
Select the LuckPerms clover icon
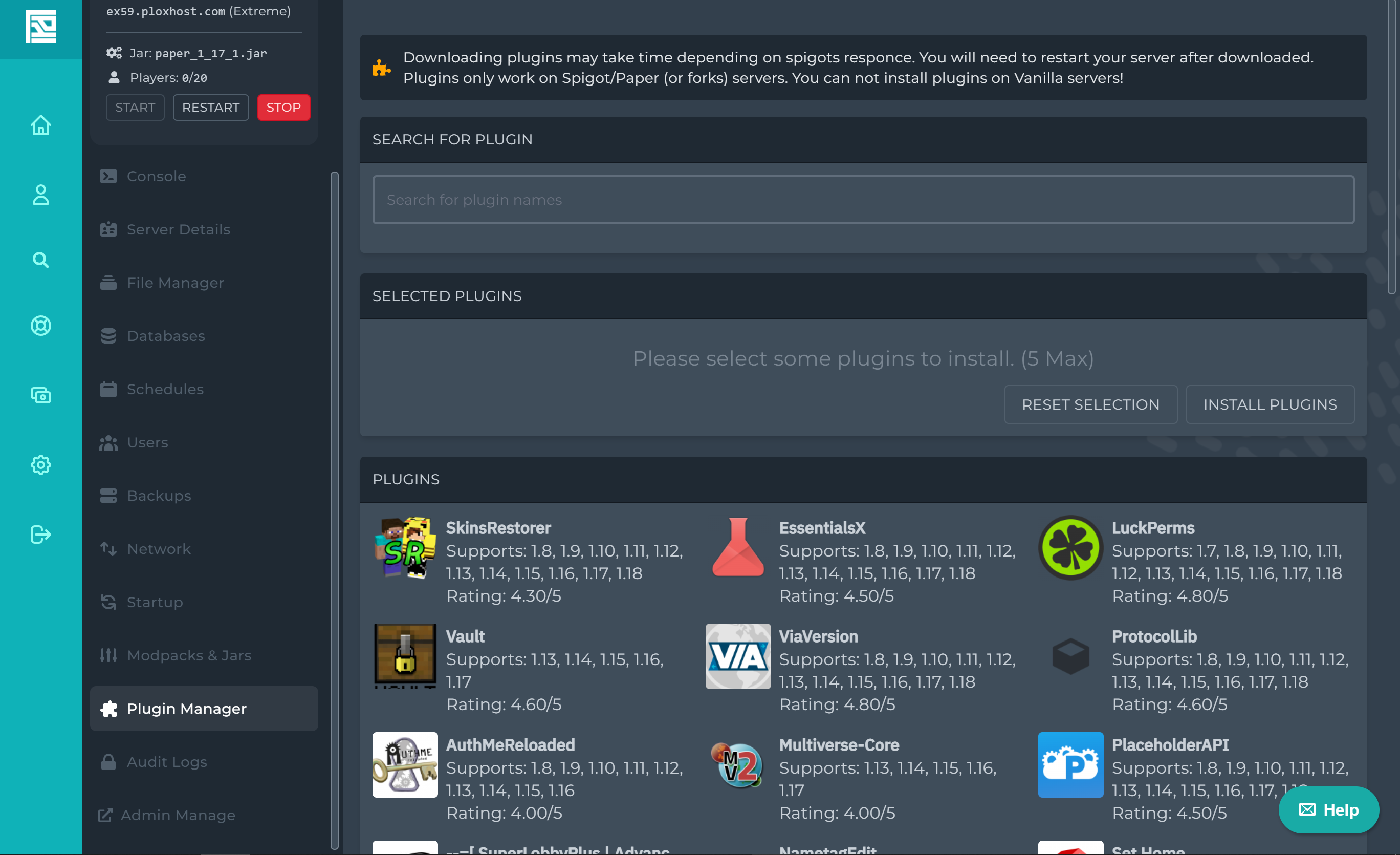[x=1071, y=548]
